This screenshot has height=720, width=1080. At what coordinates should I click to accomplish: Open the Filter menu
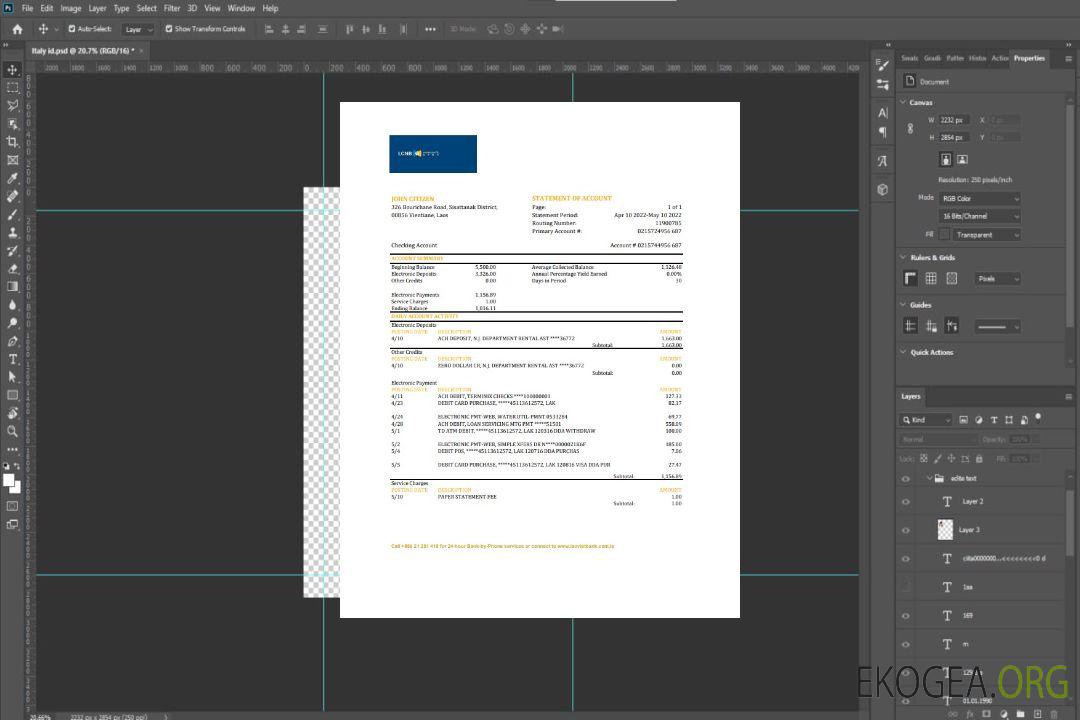pyautogui.click(x=172, y=8)
